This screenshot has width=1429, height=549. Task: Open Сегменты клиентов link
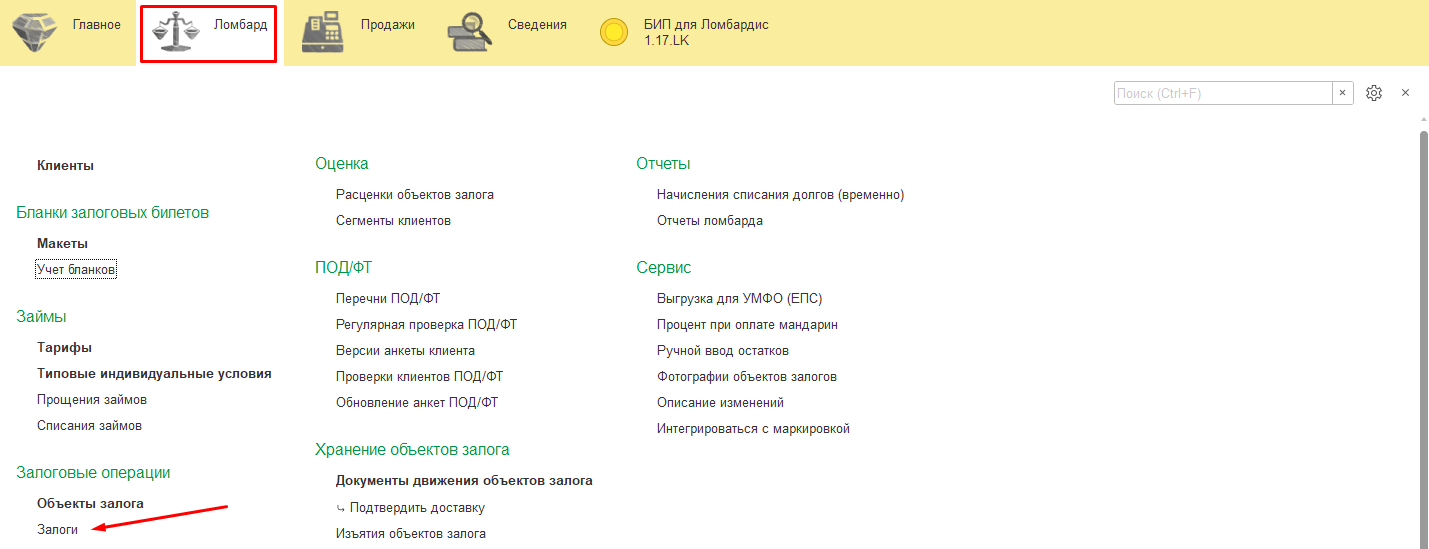pyautogui.click(x=393, y=220)
